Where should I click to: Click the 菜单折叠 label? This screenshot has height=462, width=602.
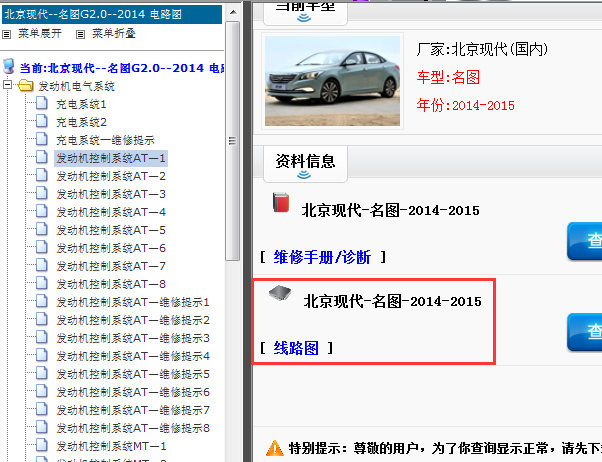pyautogui.click(x=114, y=34)
